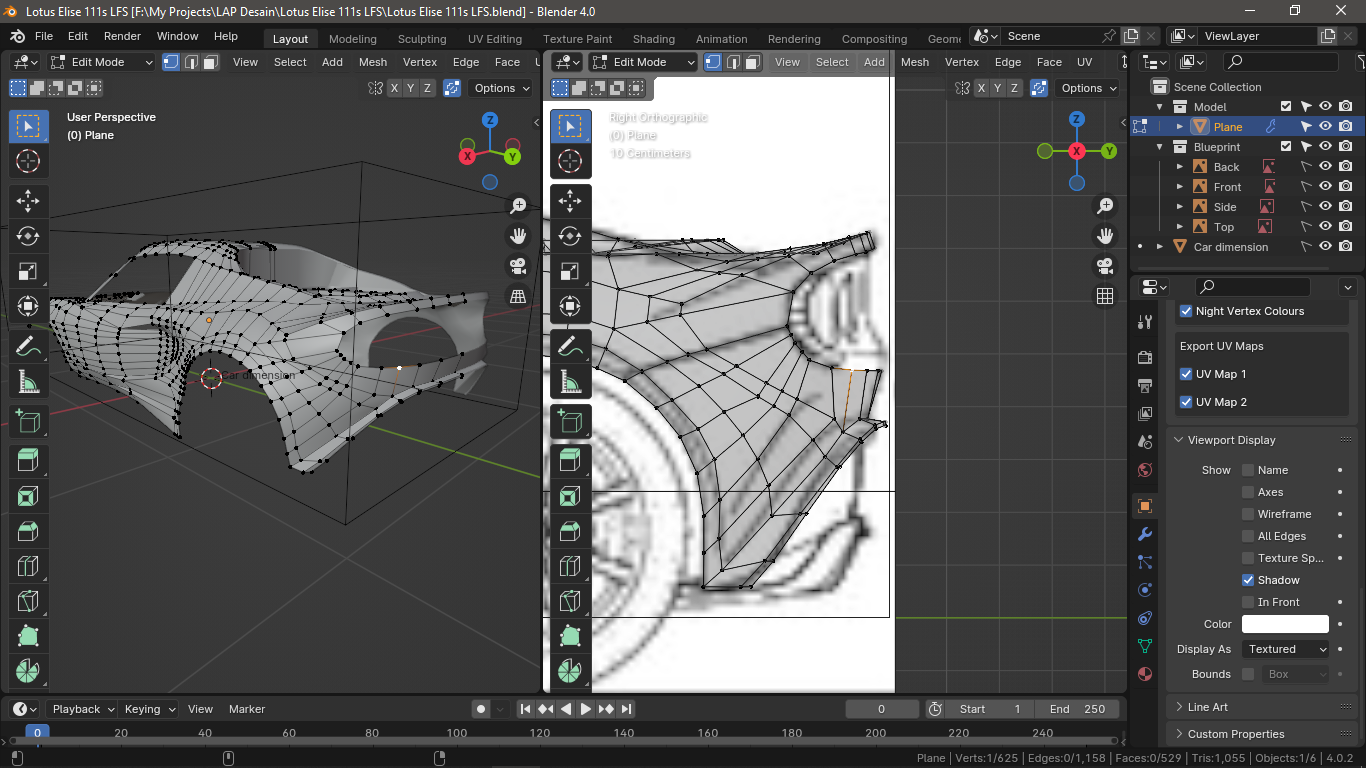Open the Modifiers wrench properties tab

coord(1145,534)
